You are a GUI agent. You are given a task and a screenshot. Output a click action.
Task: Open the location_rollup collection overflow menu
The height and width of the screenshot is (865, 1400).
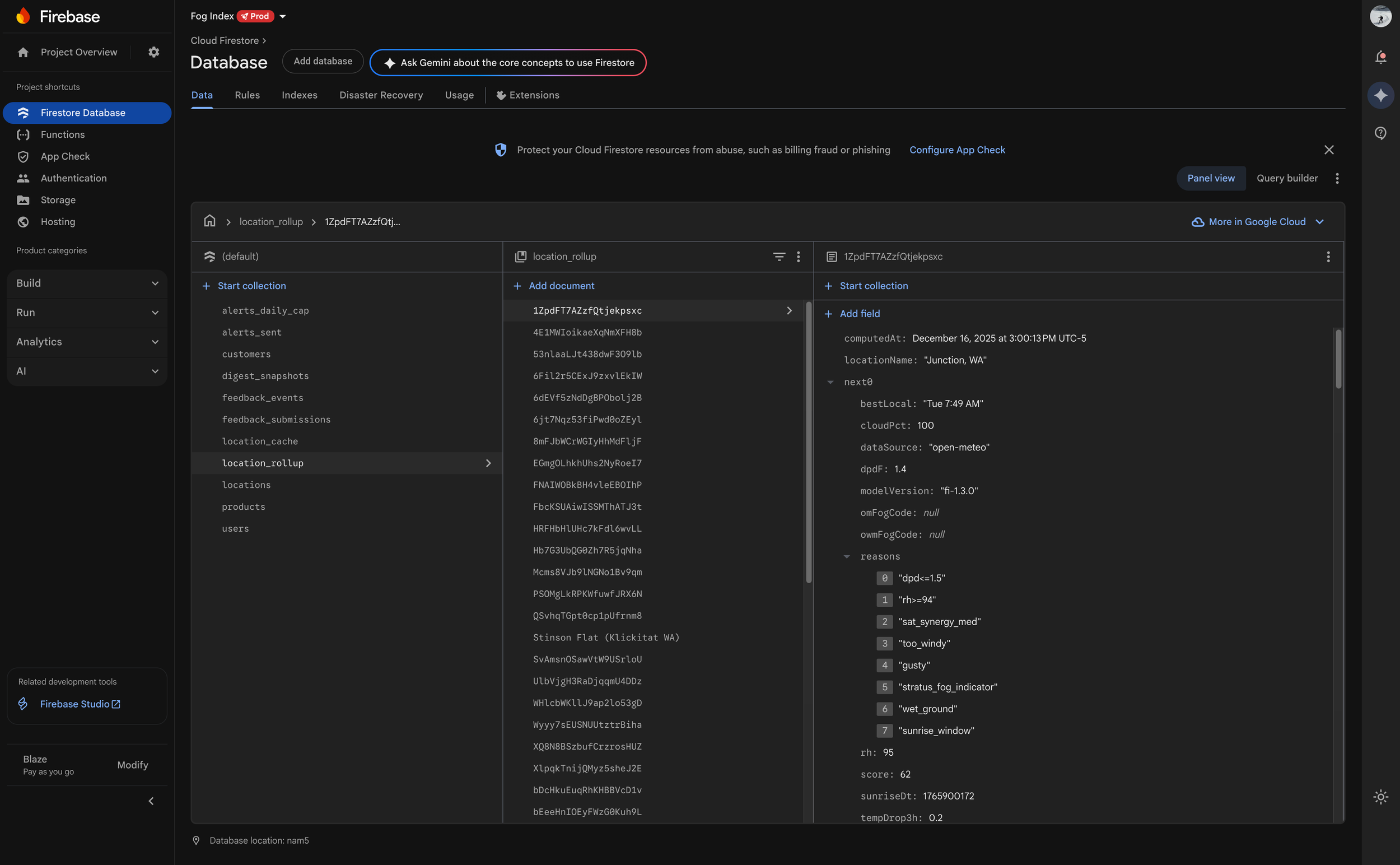[799, 257]
